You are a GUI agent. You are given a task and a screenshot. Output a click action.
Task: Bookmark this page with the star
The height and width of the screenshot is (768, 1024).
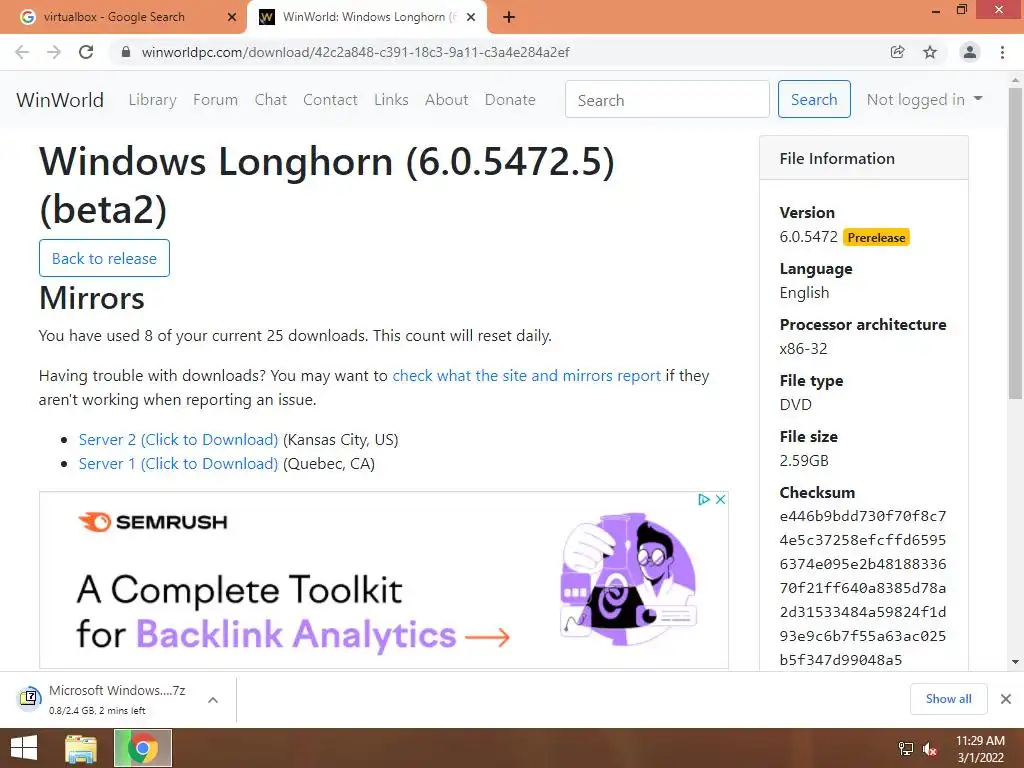click(x=930, y=52)
